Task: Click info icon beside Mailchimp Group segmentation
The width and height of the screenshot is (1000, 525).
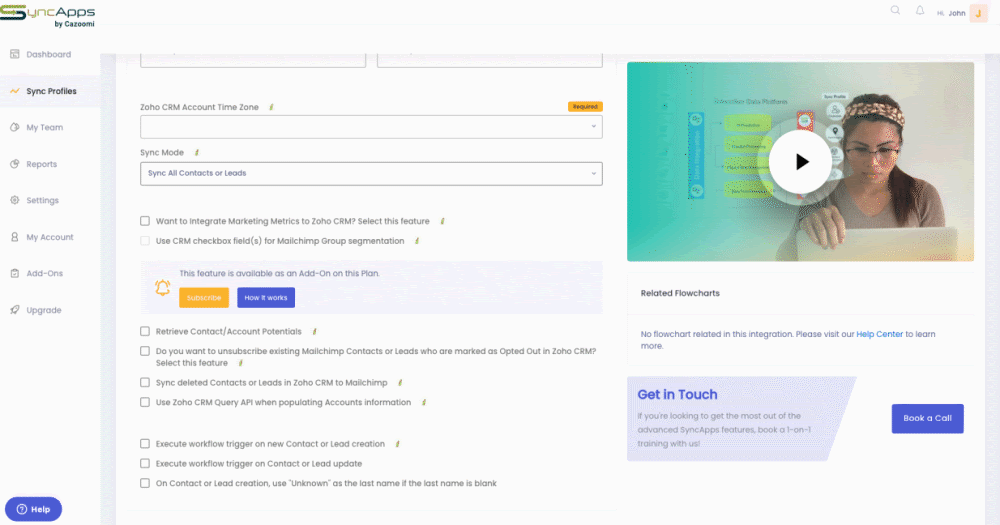Action: point(416,241)
